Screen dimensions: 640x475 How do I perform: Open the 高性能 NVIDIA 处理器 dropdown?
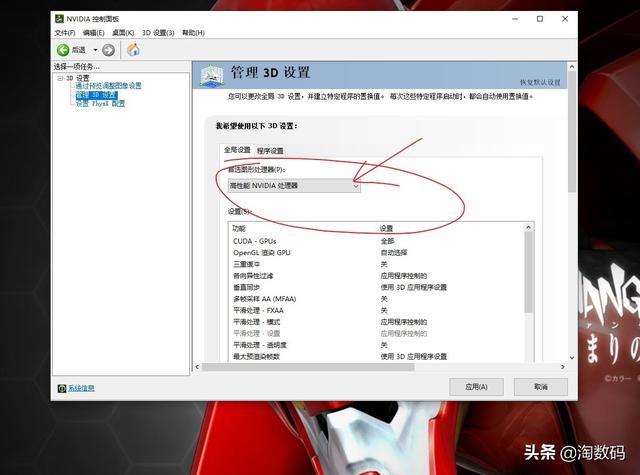pos(294,186)
